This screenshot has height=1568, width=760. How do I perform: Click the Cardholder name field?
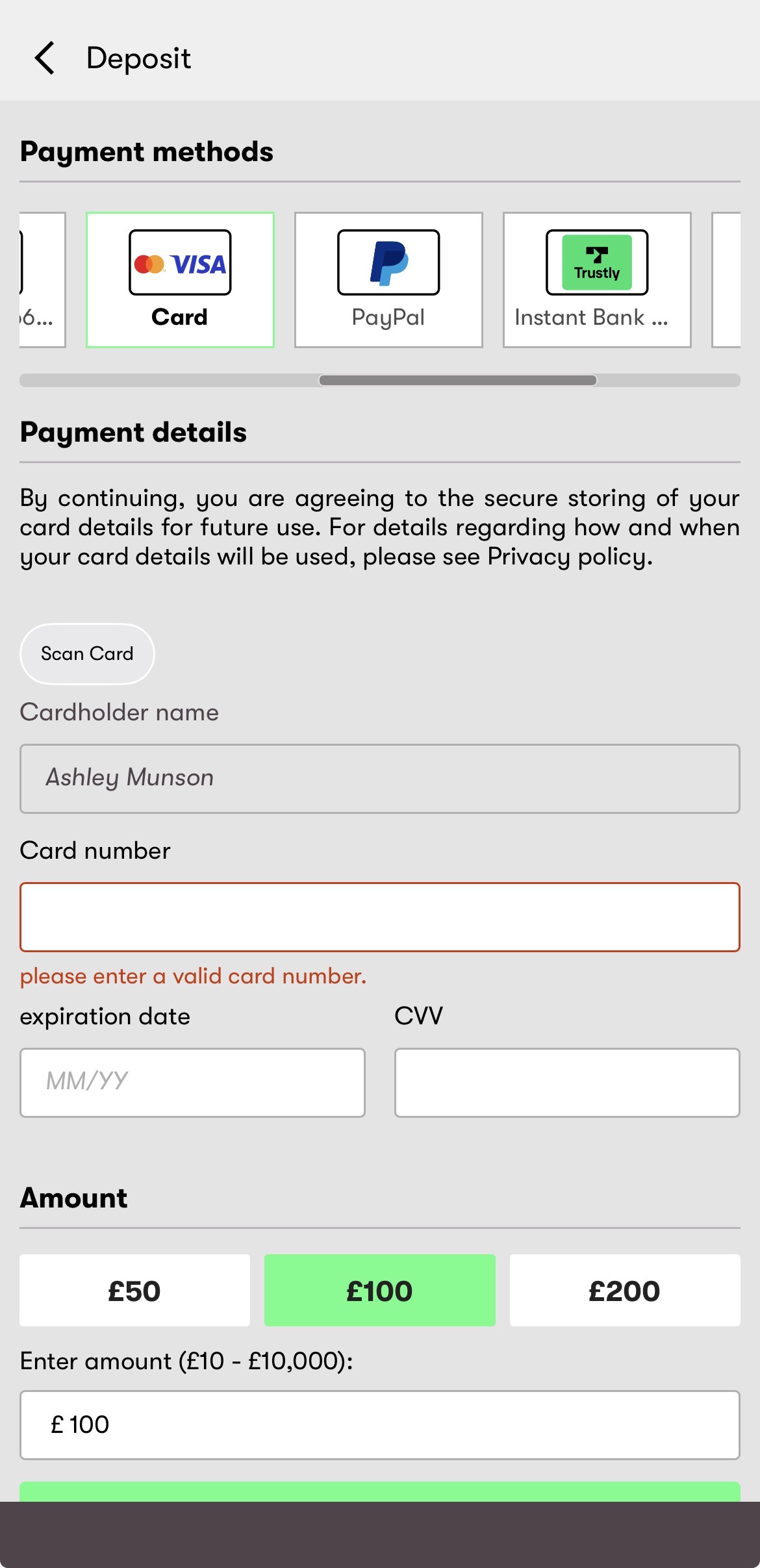380,778
